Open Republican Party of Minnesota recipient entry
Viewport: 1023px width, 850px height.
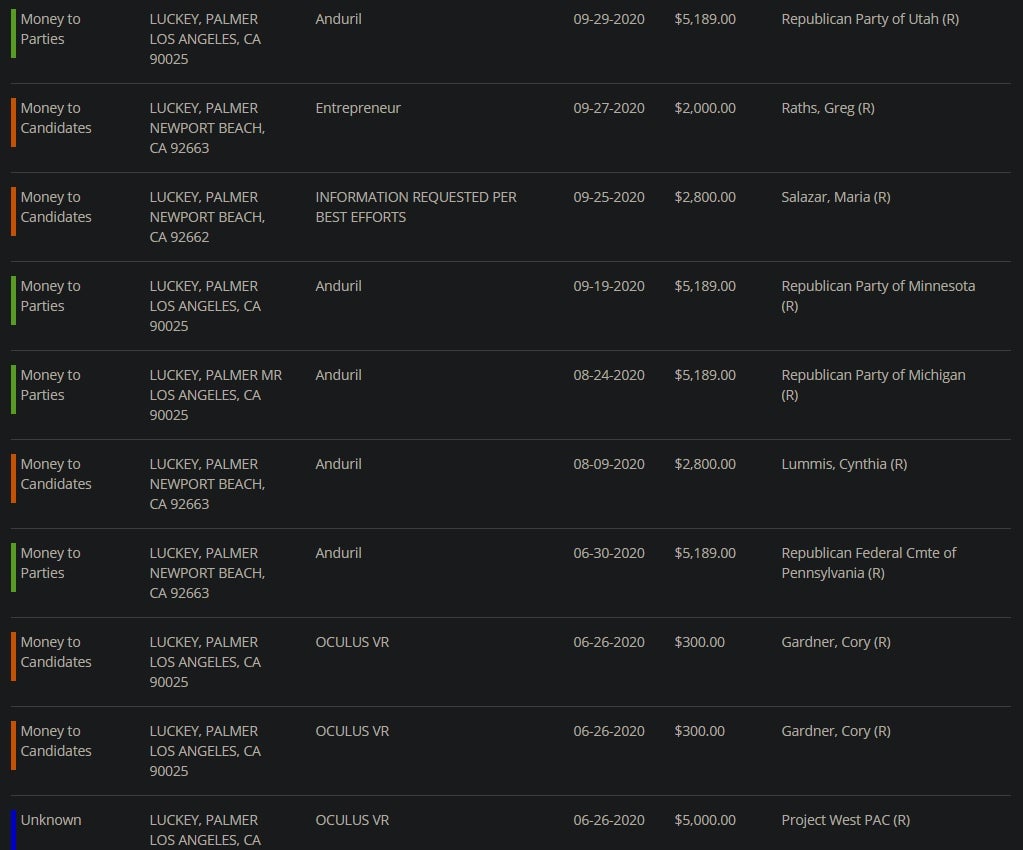877,286
